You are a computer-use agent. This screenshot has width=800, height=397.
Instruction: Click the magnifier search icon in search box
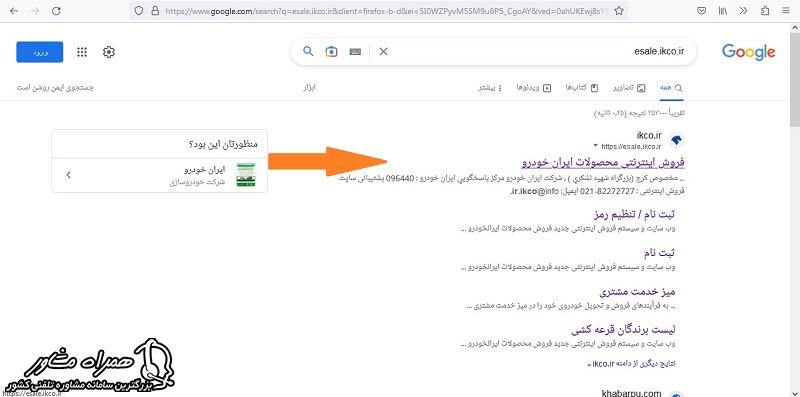tap(308, 51)
